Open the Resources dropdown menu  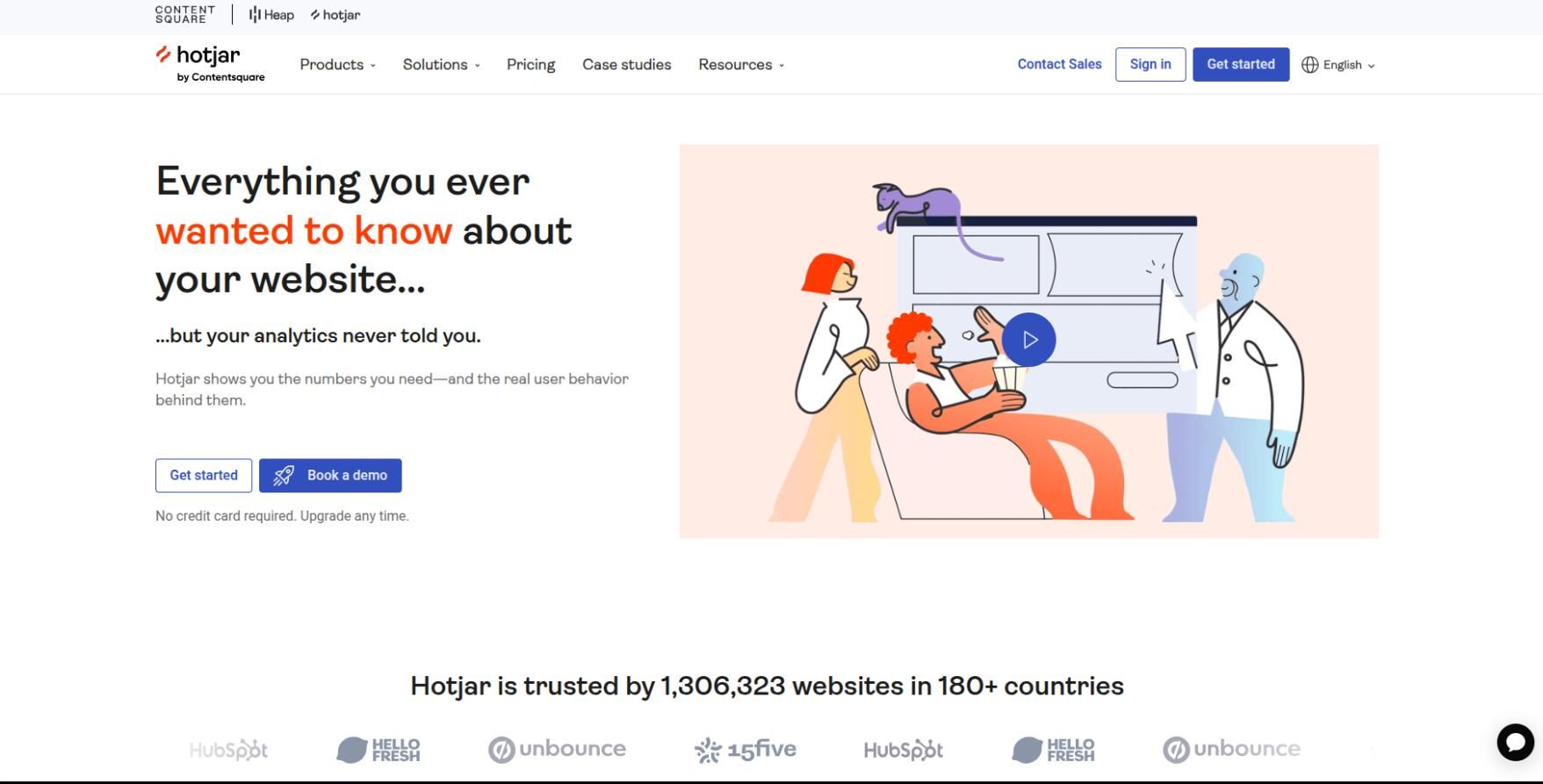(x=741, y=65)
